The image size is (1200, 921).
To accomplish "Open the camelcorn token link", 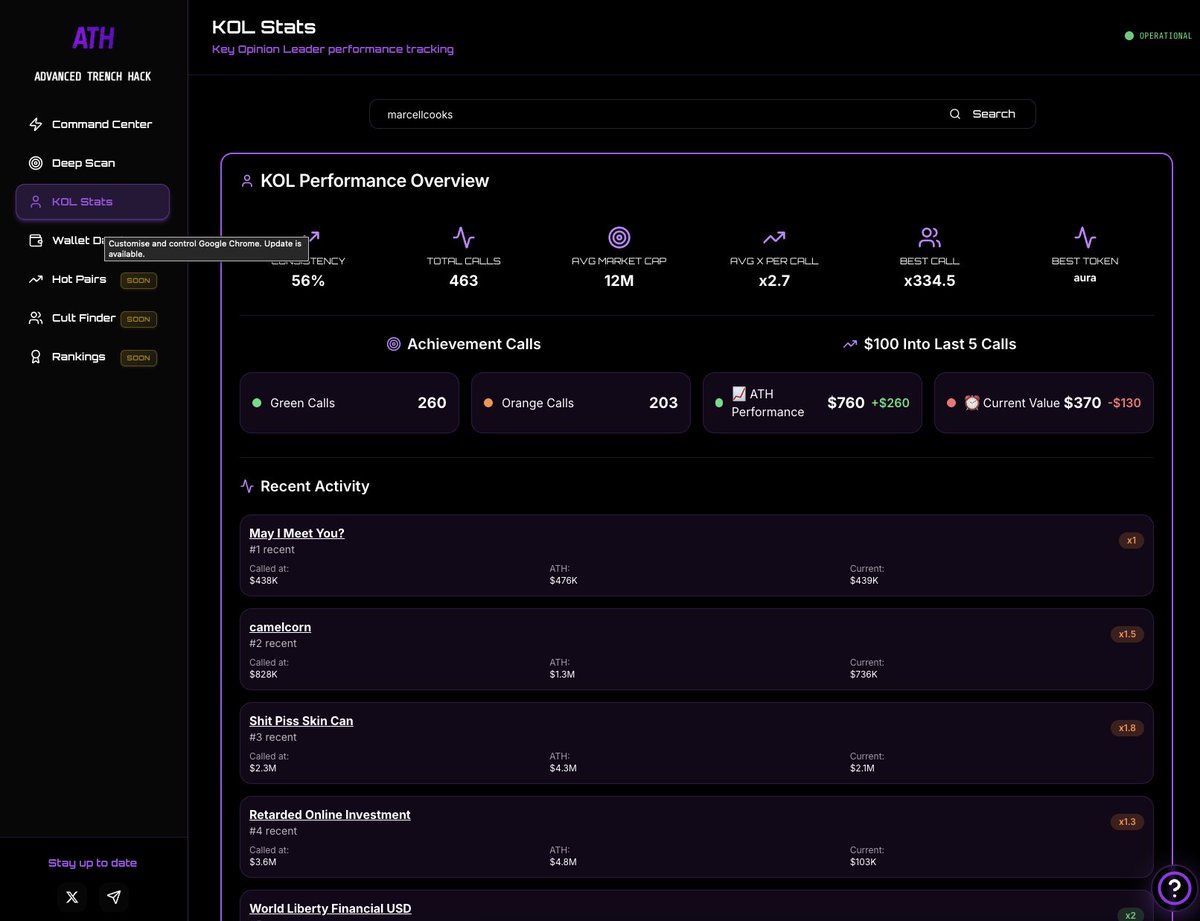I will pyautogui.click(x=280, y=627).
